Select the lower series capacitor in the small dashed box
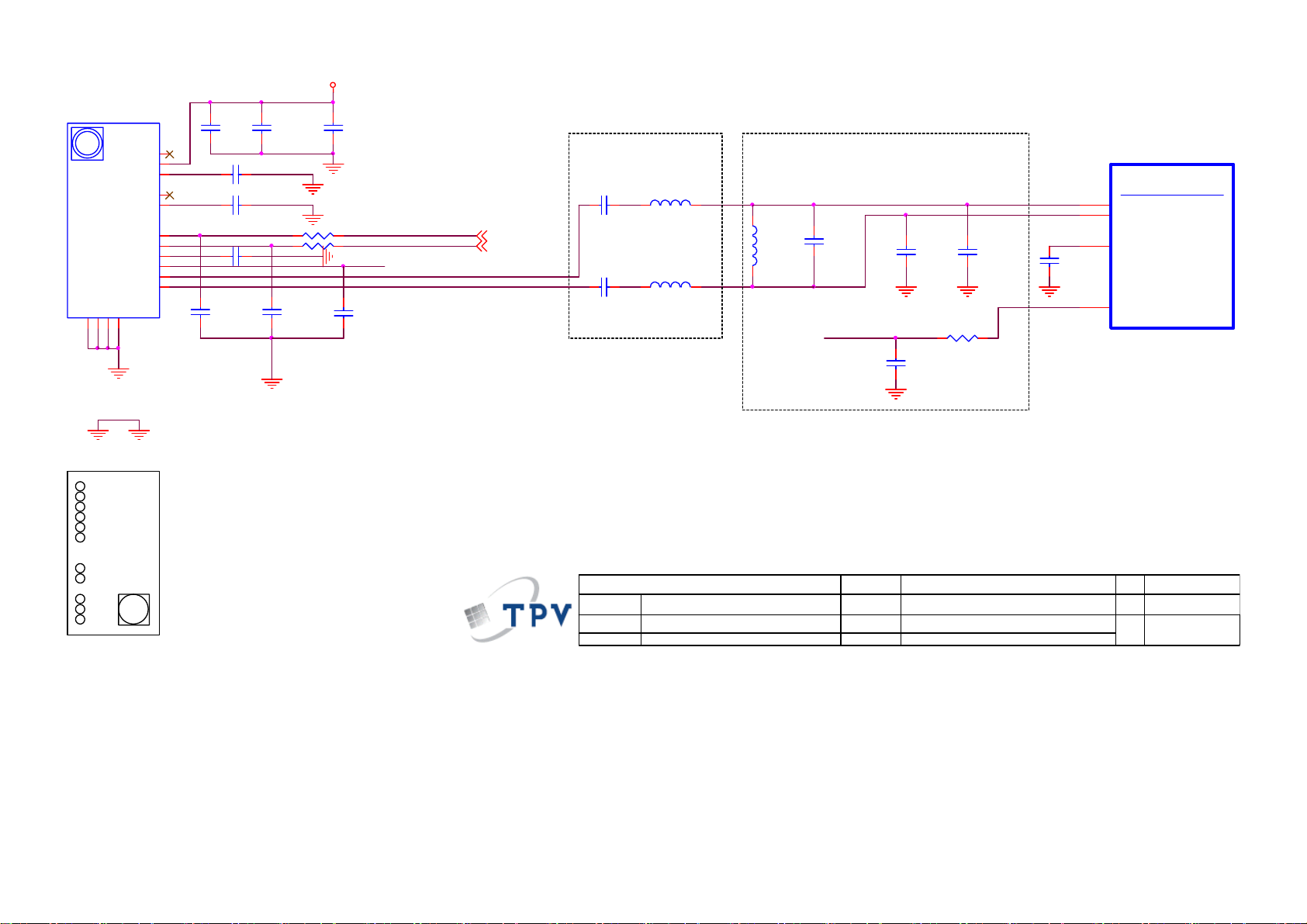Viewport: 1307px width, 924px height. point(604,287)
